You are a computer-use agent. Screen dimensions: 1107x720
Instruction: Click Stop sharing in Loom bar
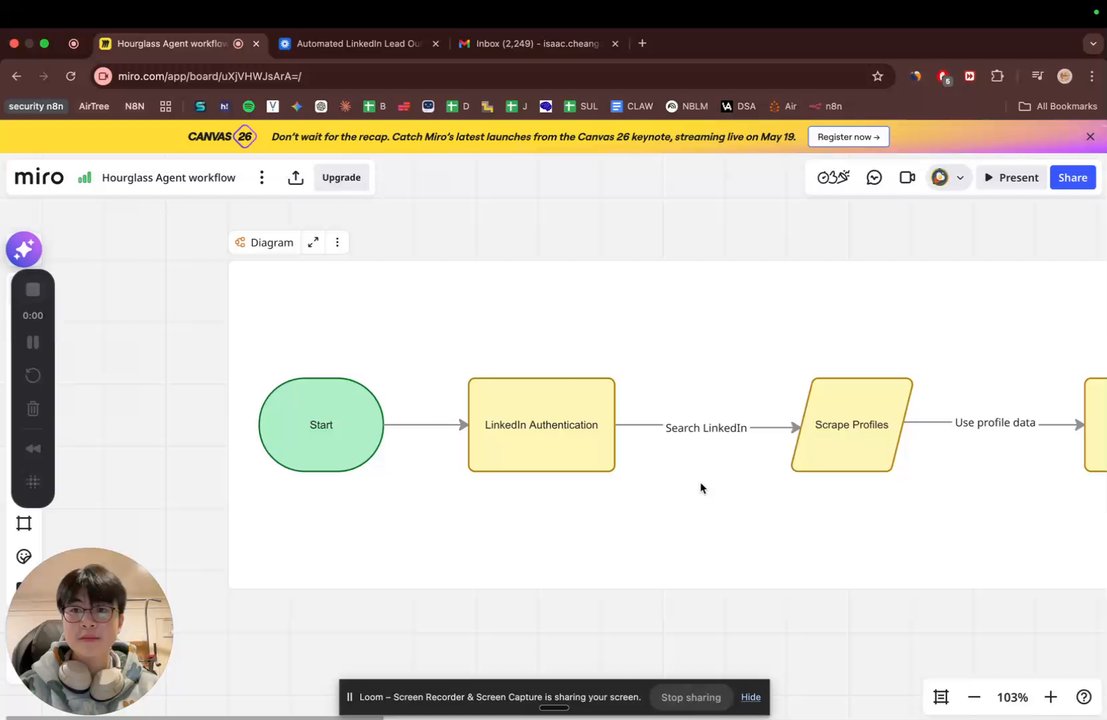[690, 697]
